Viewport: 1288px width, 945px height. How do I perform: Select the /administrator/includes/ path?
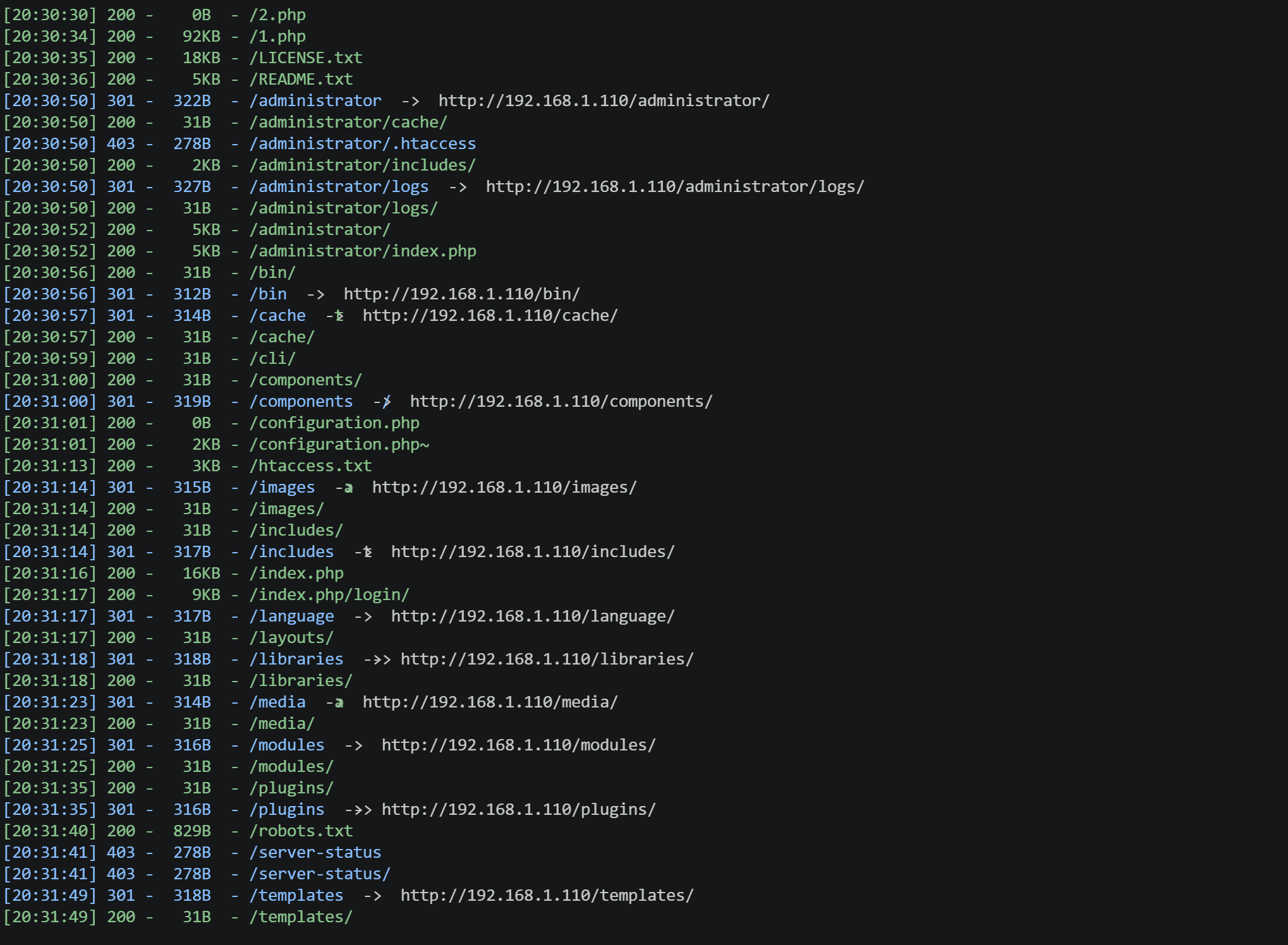[x=363, y=166]
